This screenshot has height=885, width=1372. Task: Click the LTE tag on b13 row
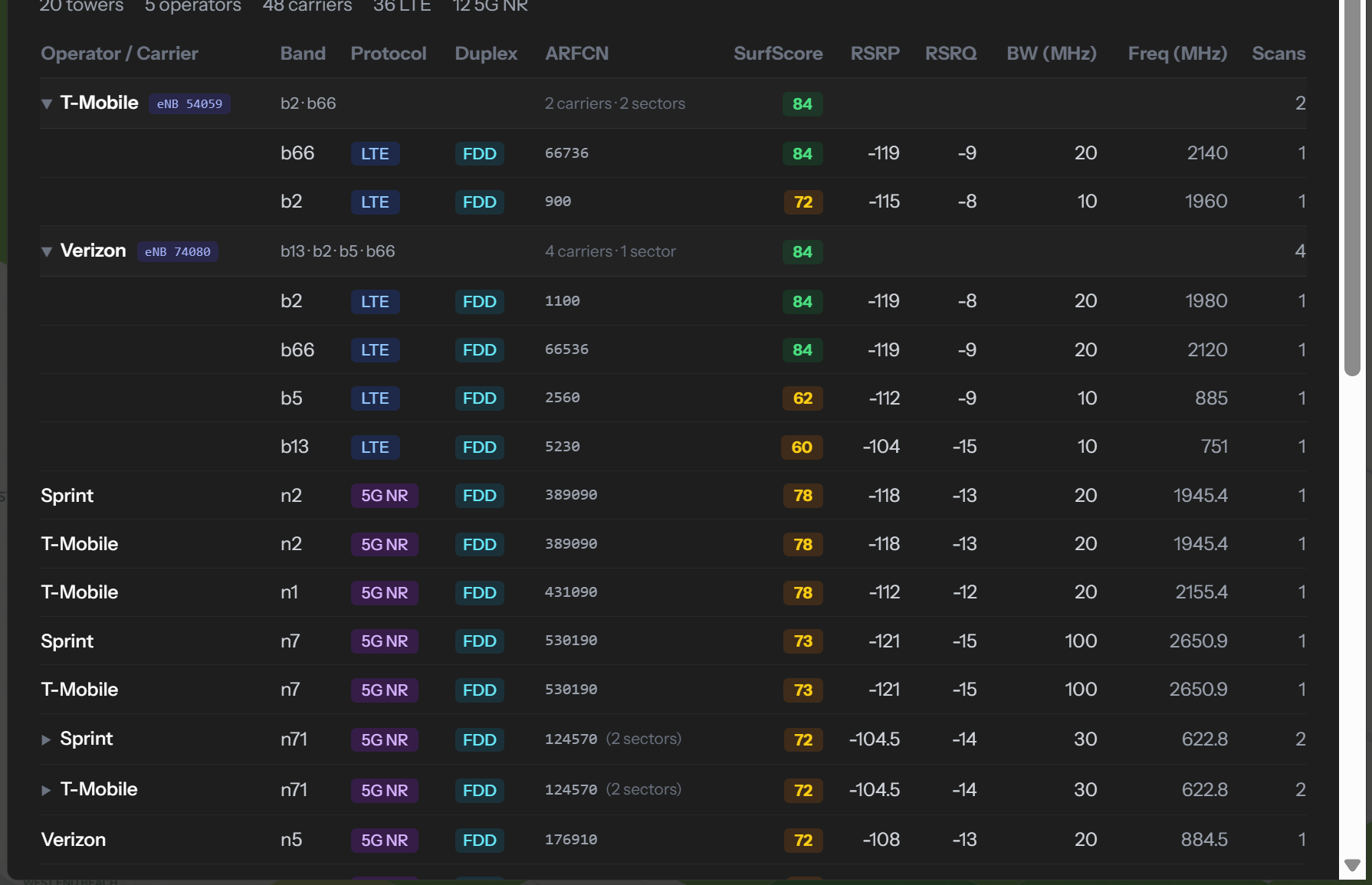[375, 447]
